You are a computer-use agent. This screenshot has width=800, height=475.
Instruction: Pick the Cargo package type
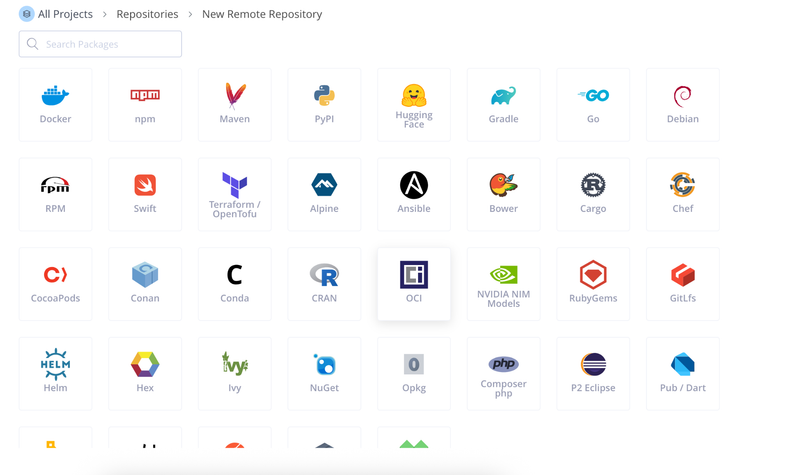click(x=593, y=194)
